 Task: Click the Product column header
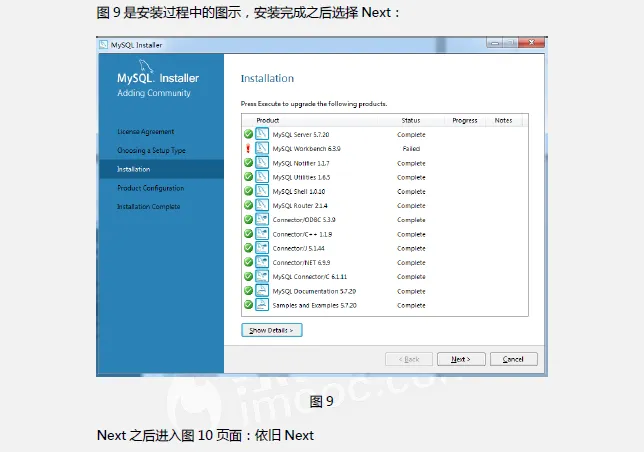click(268, 120)
